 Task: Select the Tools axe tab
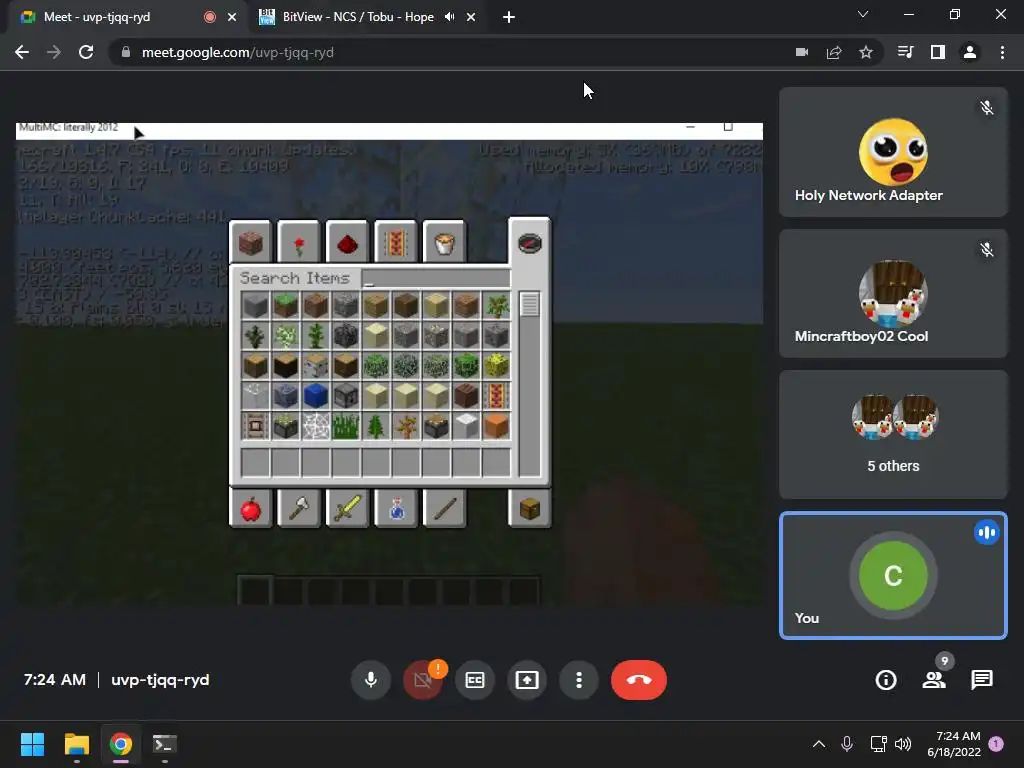[298, 509]
